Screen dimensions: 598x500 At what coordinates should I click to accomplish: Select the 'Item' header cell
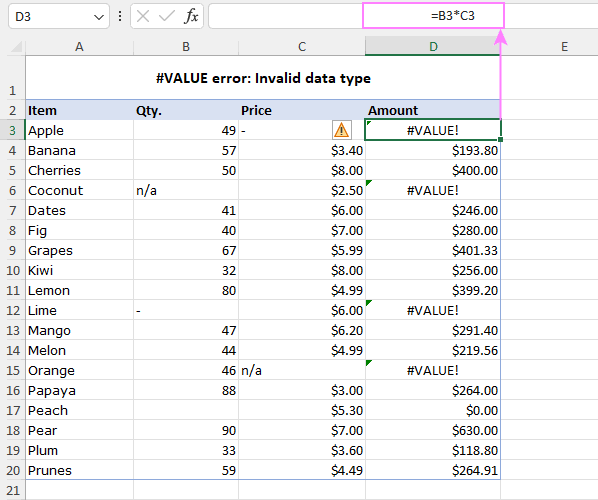tap(79, 110)
